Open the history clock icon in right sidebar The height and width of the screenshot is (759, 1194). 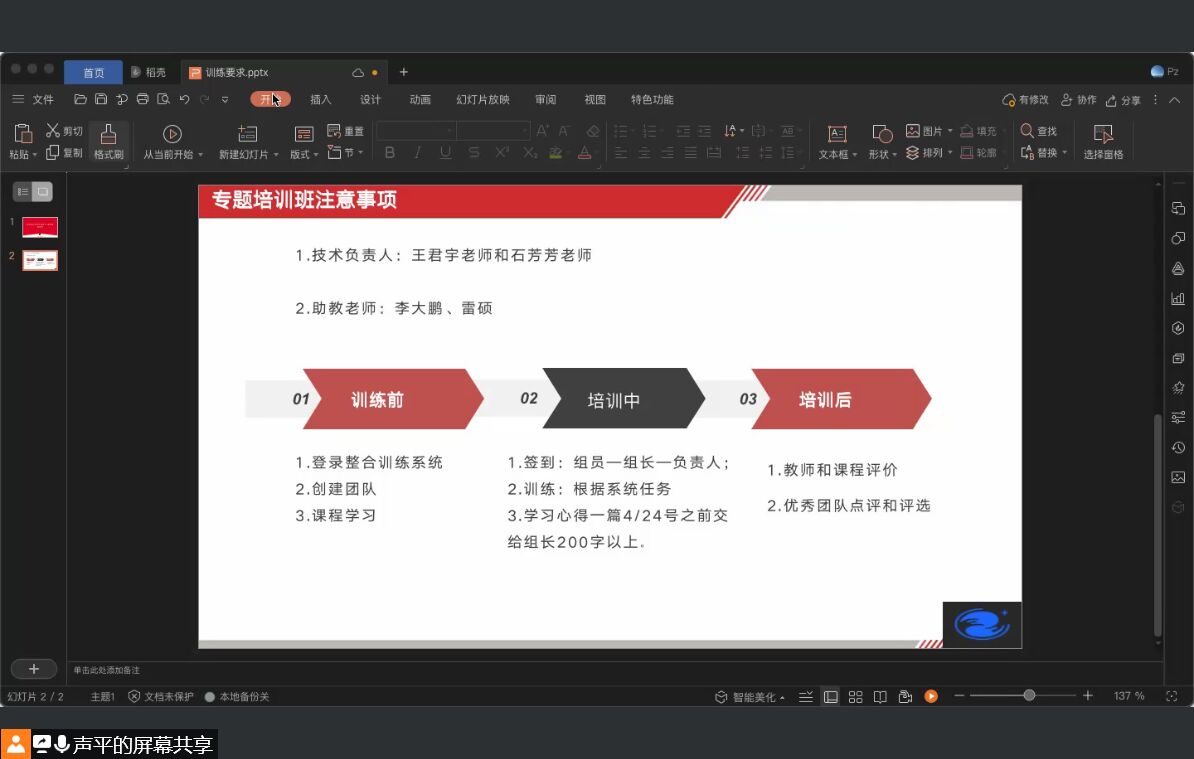tap(1178, 448)
